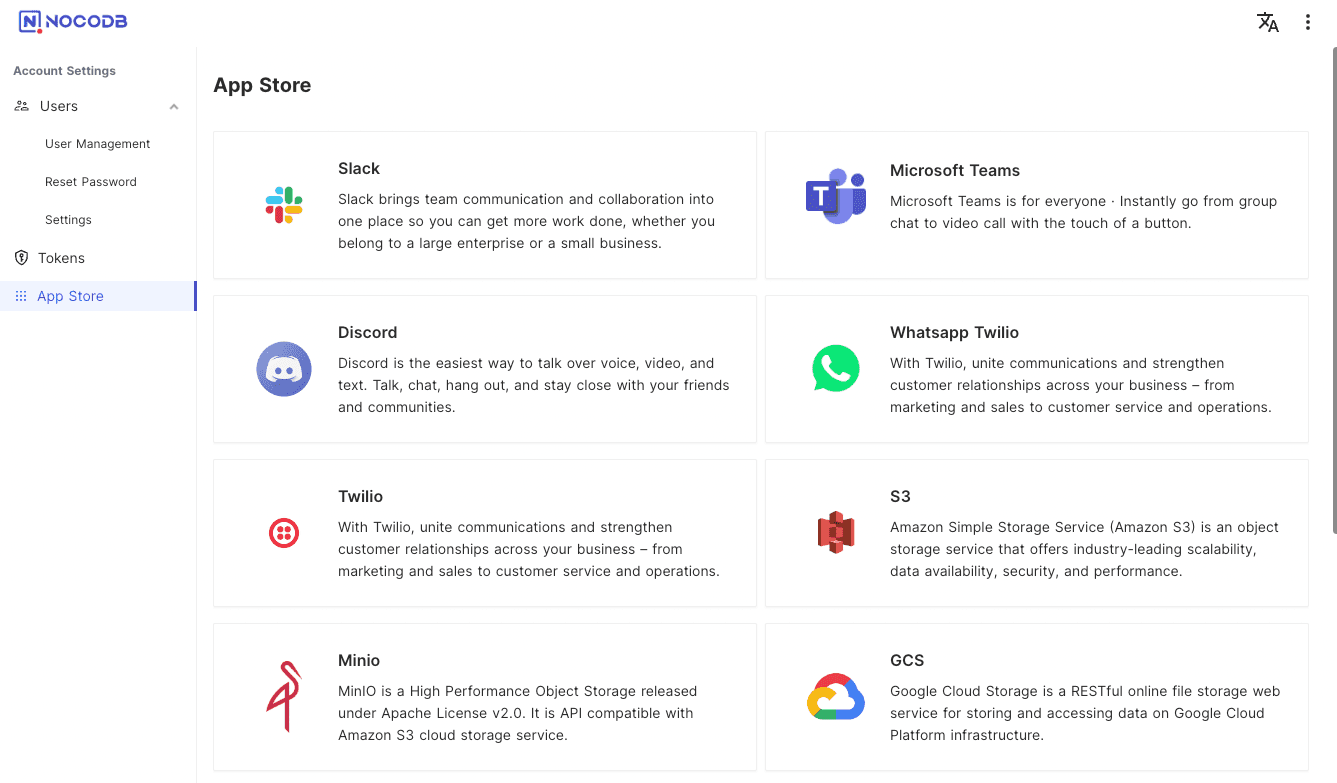The height and width of the screenshot is (783, 1337).
Task: Select User Management in the sidebar
Action: (x=97, y=143)
